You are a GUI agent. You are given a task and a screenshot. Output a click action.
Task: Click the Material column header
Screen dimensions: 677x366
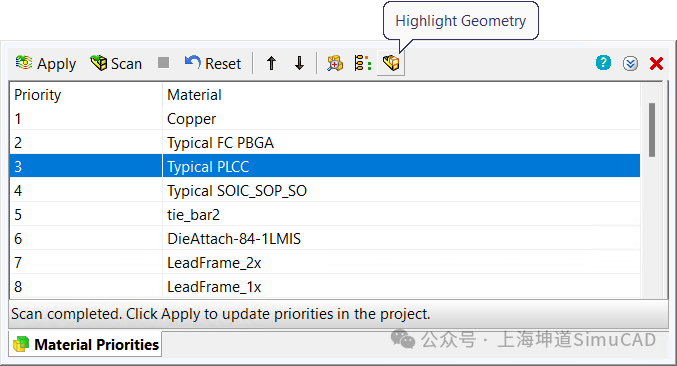point(401,95)
